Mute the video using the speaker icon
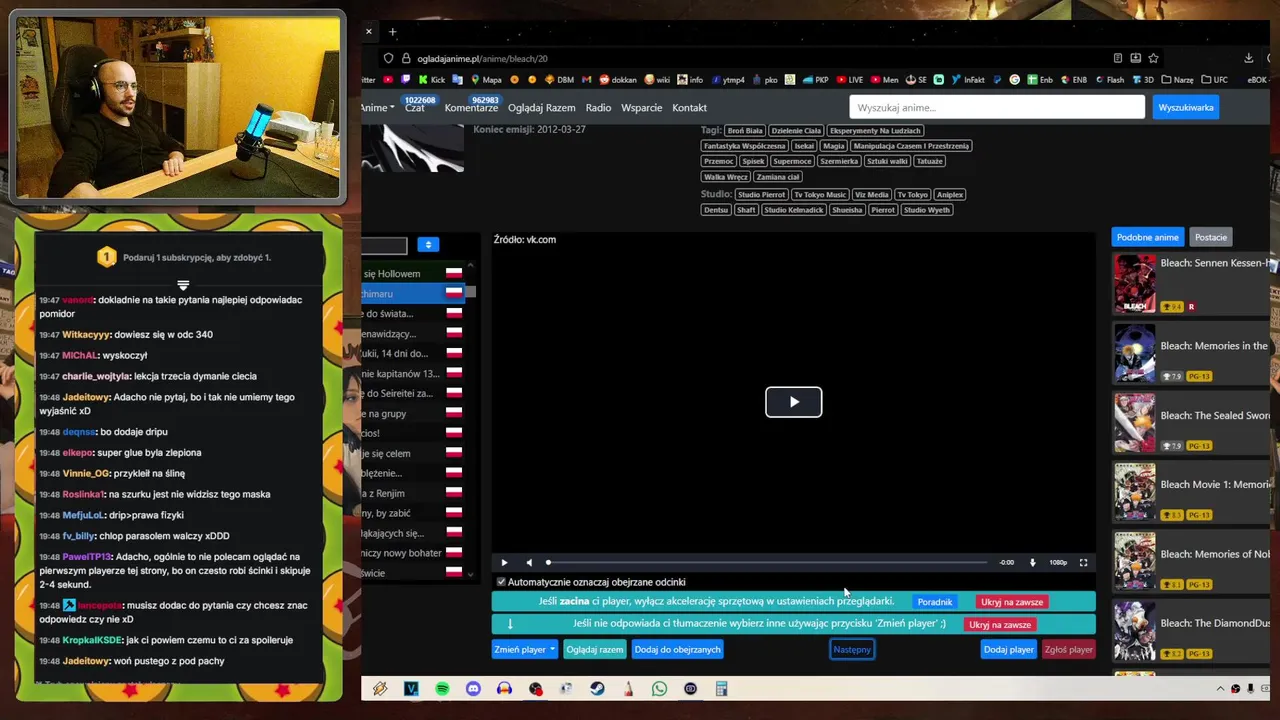 coord(529,562)
